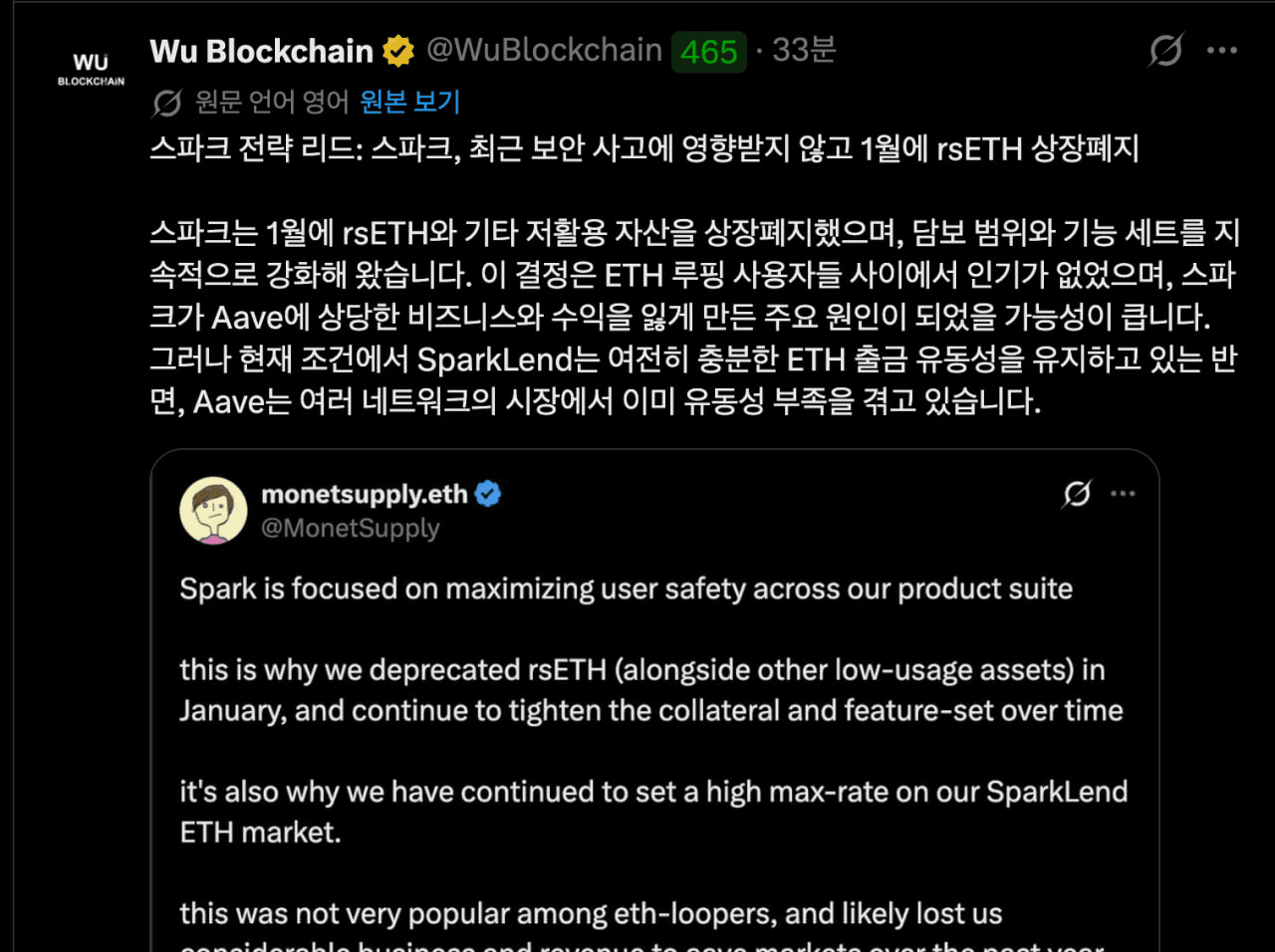
Task: Click the Korean headline starting with 스파크 전략 리드
Action: pos(643,148)
